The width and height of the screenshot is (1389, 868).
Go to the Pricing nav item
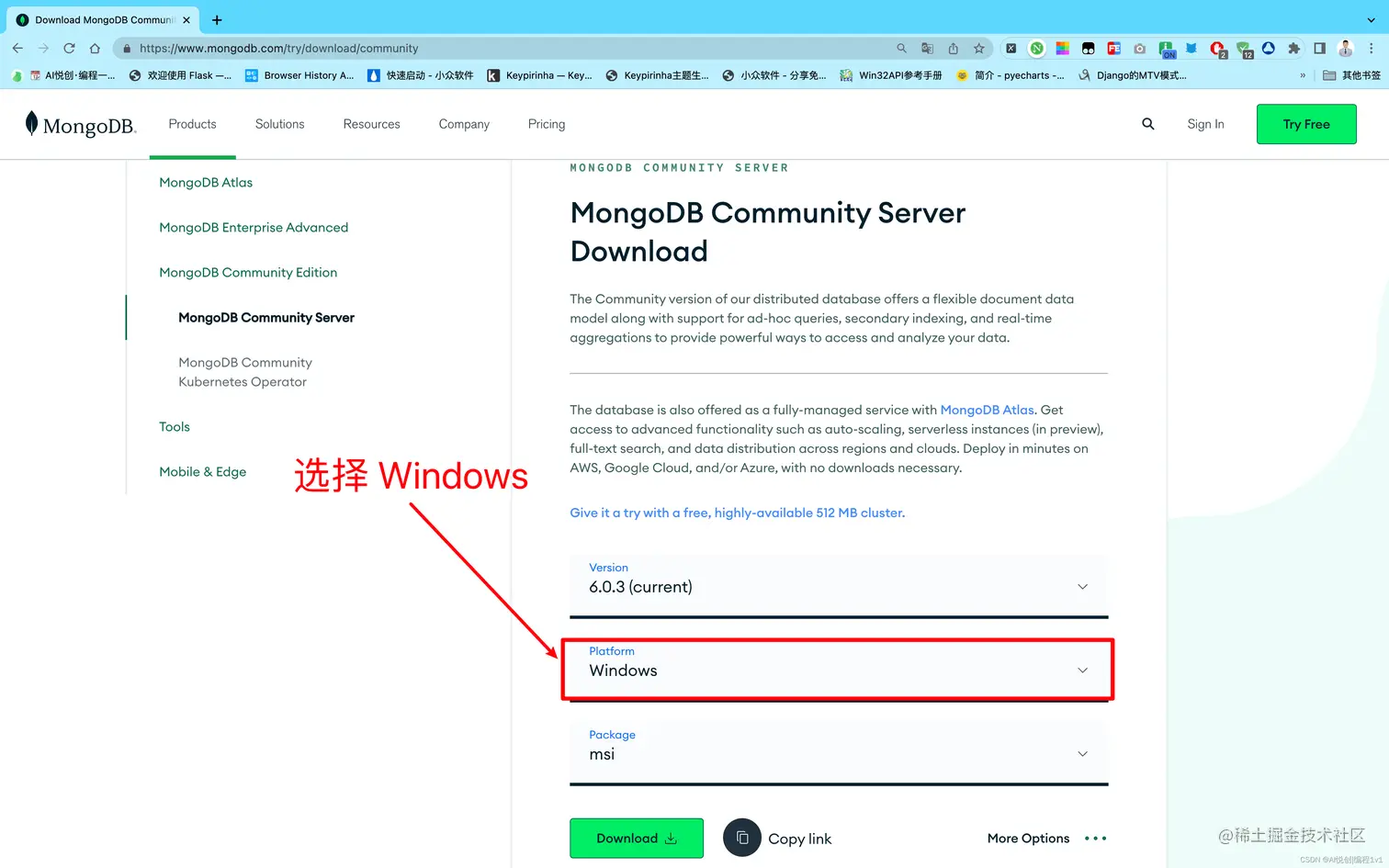tap(547, 124)
